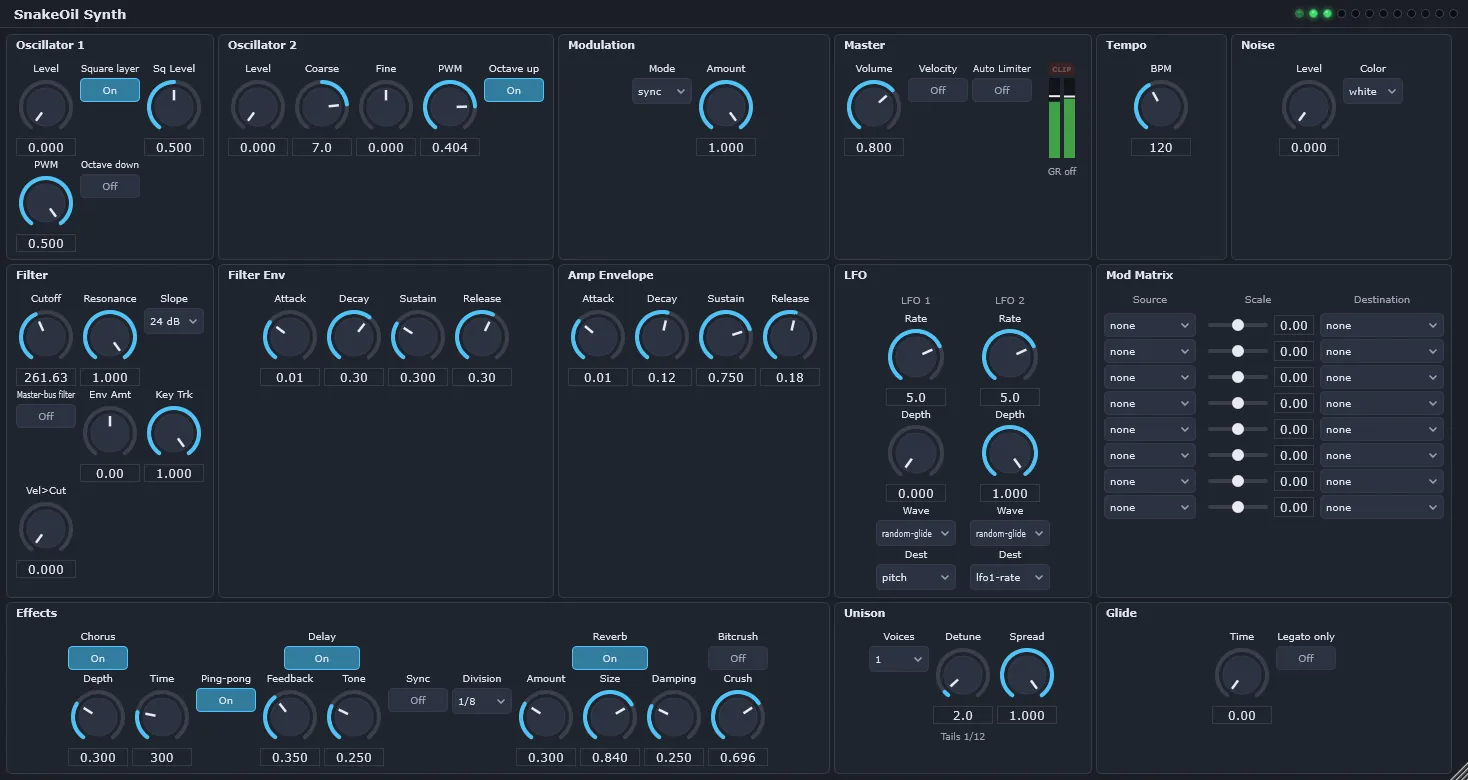Click first Mod Matrix scale value 0.00
Screen dimensions: 1468x780
[x=1294, y=325]
